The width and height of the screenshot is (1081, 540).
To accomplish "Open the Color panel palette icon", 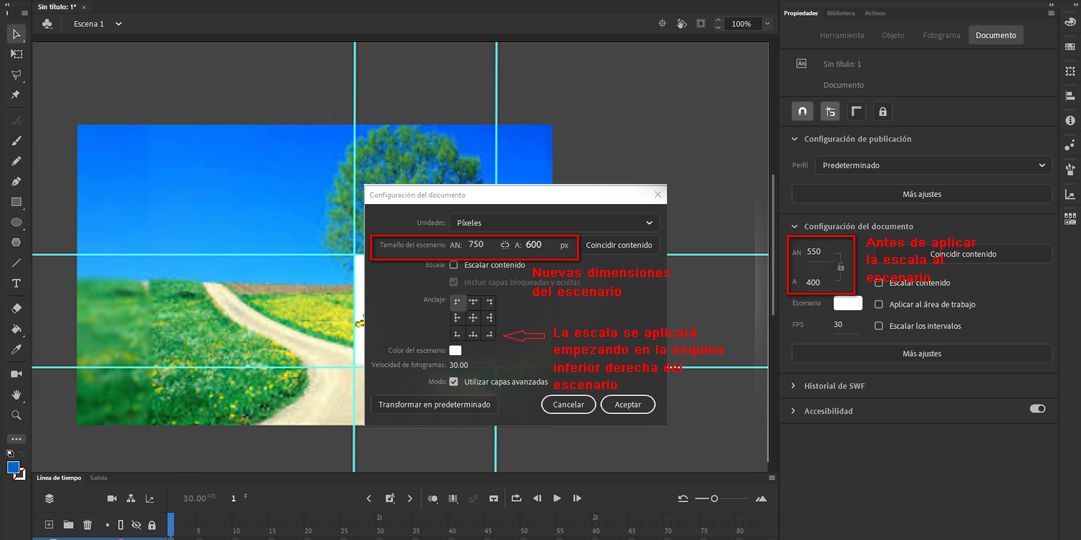I will point(1069,21).
